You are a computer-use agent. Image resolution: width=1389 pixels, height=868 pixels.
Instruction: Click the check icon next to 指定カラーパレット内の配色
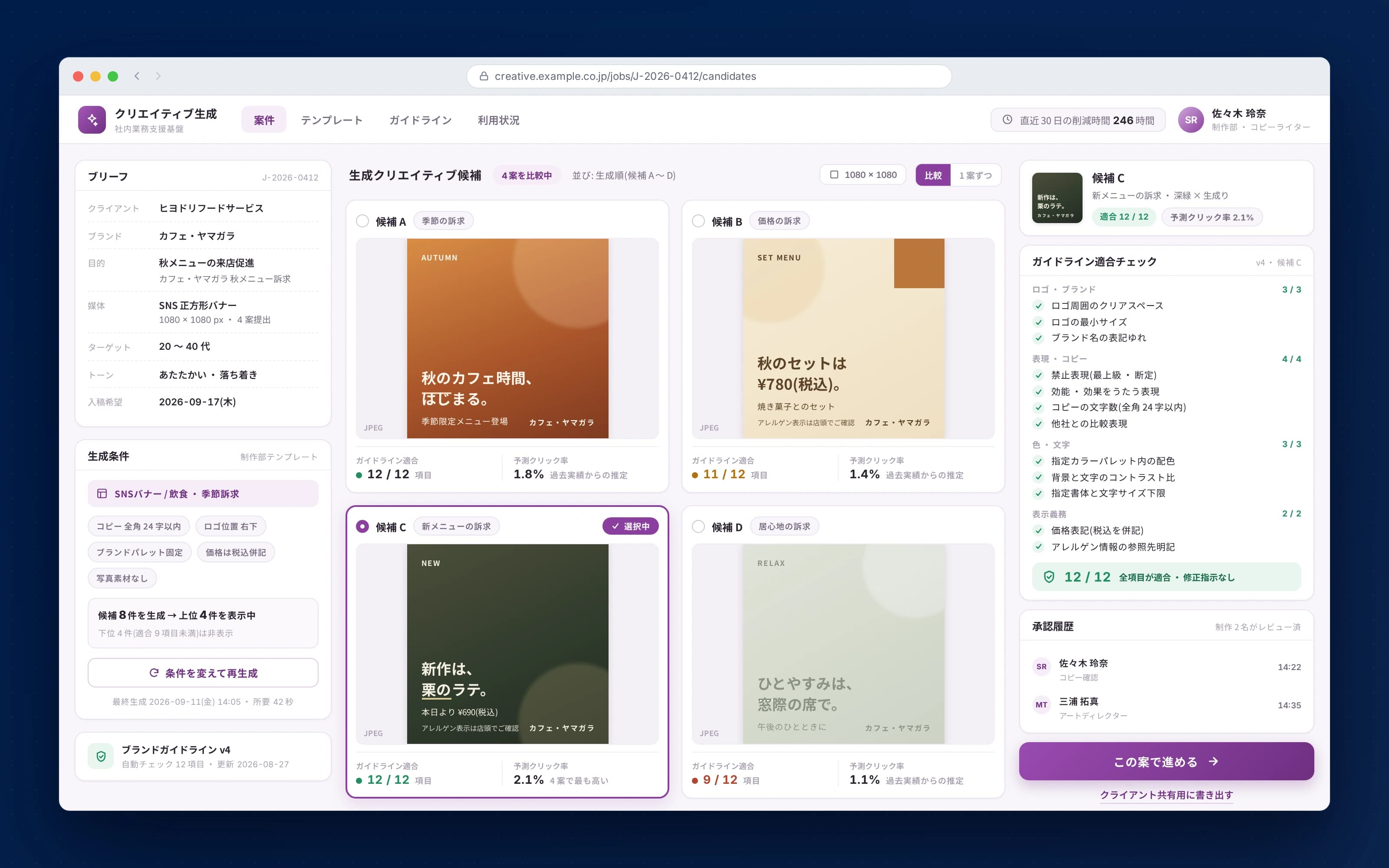1038,460
